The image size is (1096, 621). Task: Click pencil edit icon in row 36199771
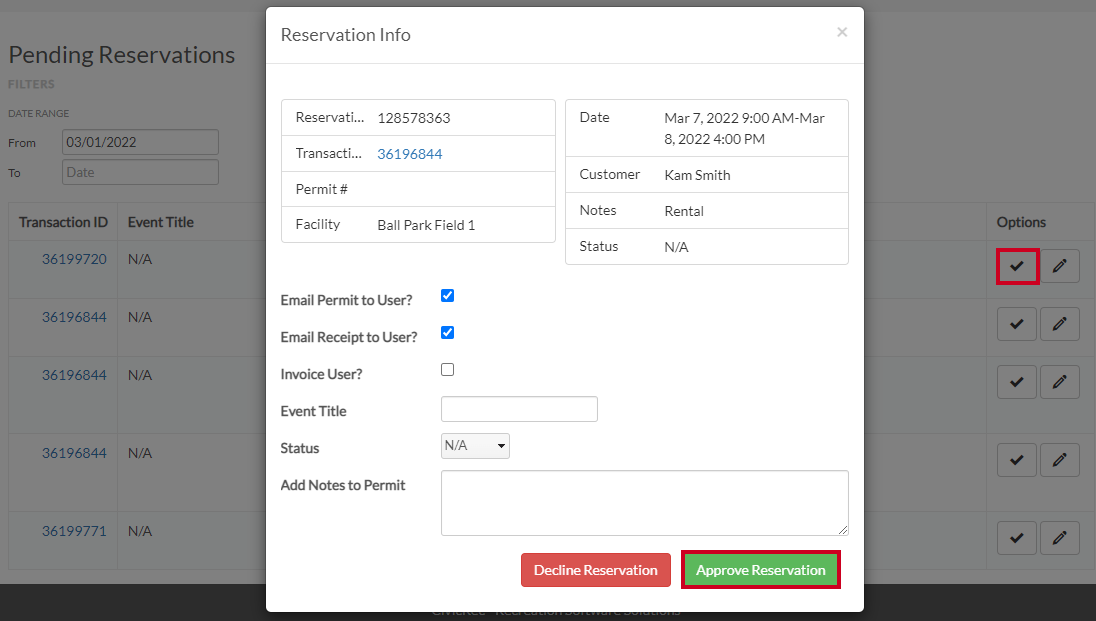(1060, 538)
